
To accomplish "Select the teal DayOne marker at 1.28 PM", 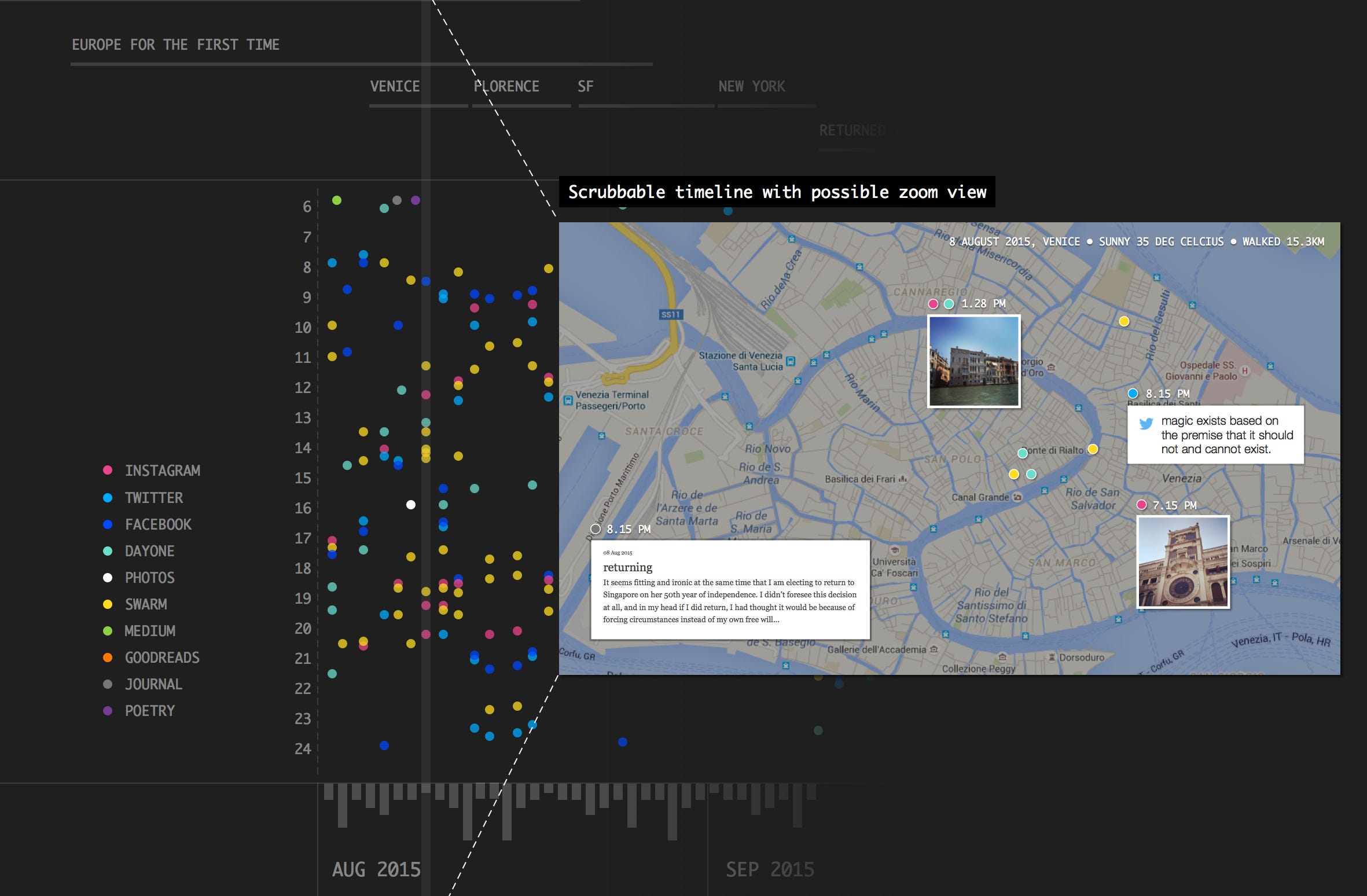I will tap(949, 304).
